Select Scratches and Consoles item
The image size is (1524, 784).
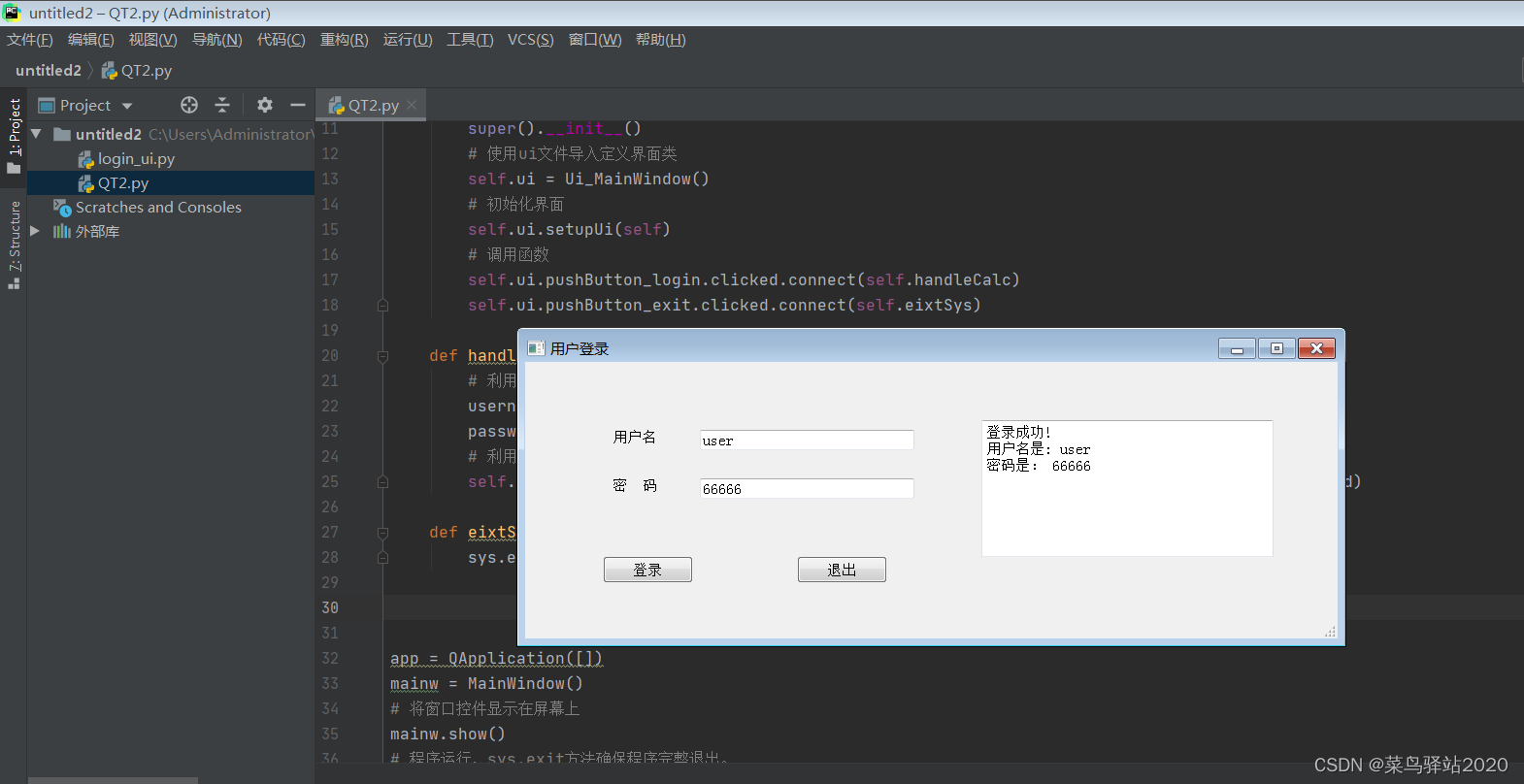pyautogui.click(x=158, y=208)
